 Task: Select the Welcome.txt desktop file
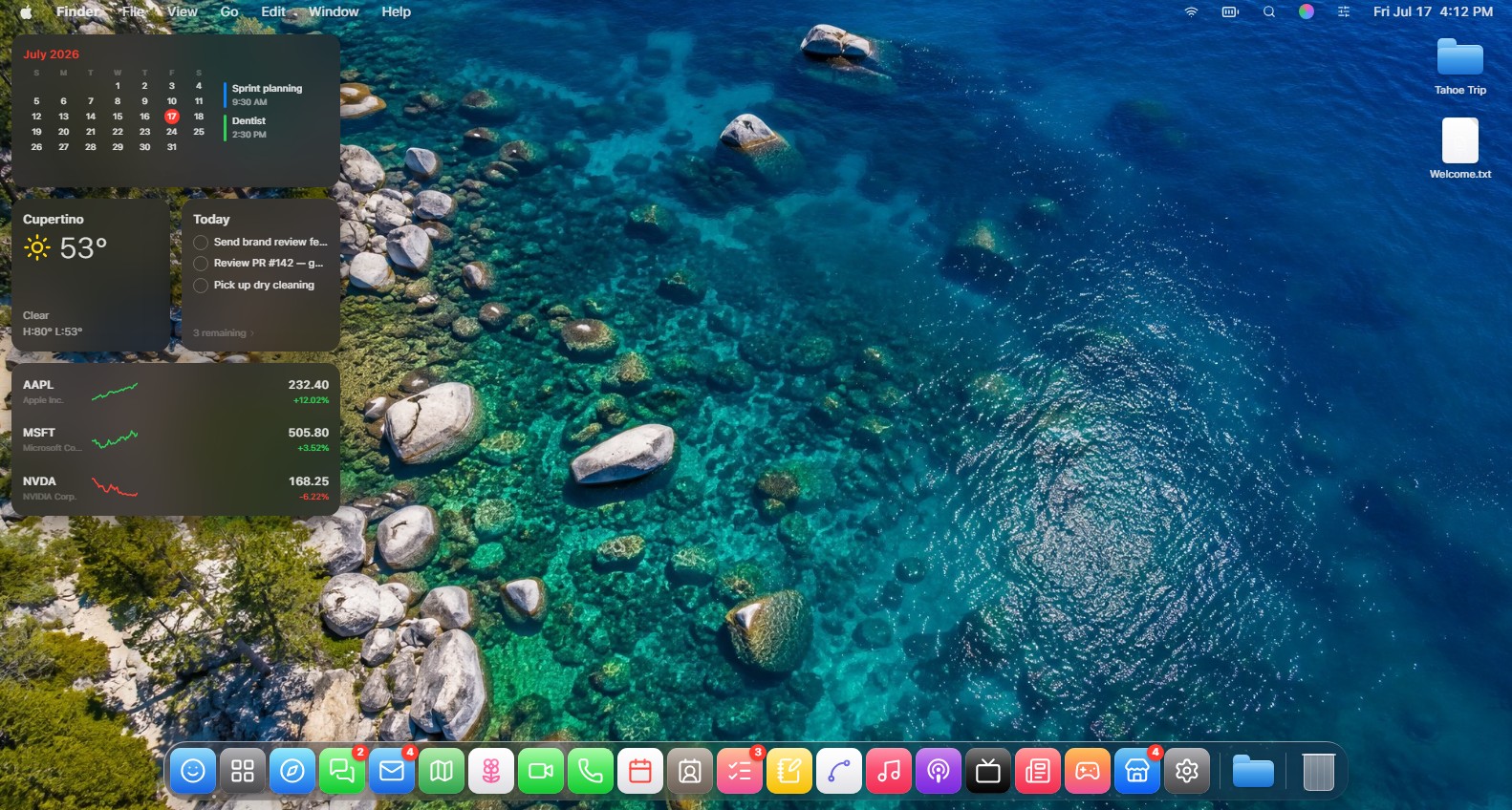[x=1460, y=148]
